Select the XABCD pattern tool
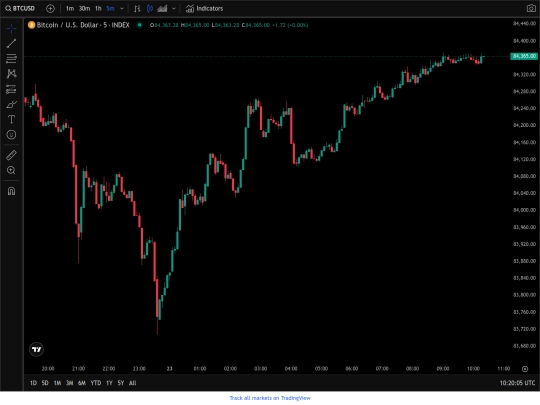 [x=11, y=74]
